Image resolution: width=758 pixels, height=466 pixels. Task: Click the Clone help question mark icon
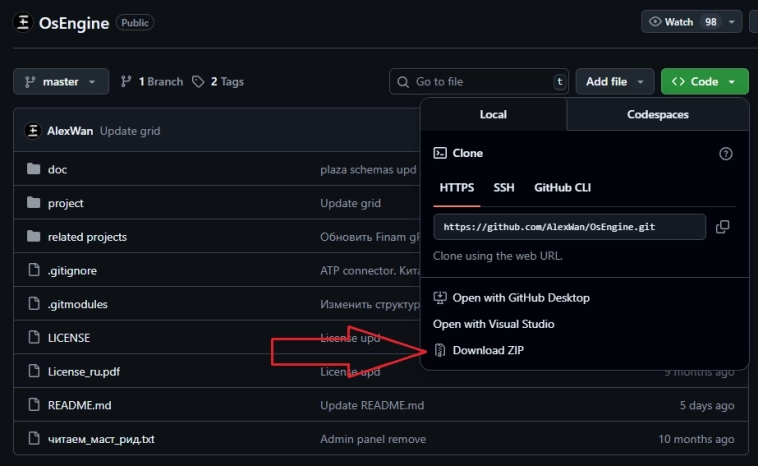(x=725, y=154)
